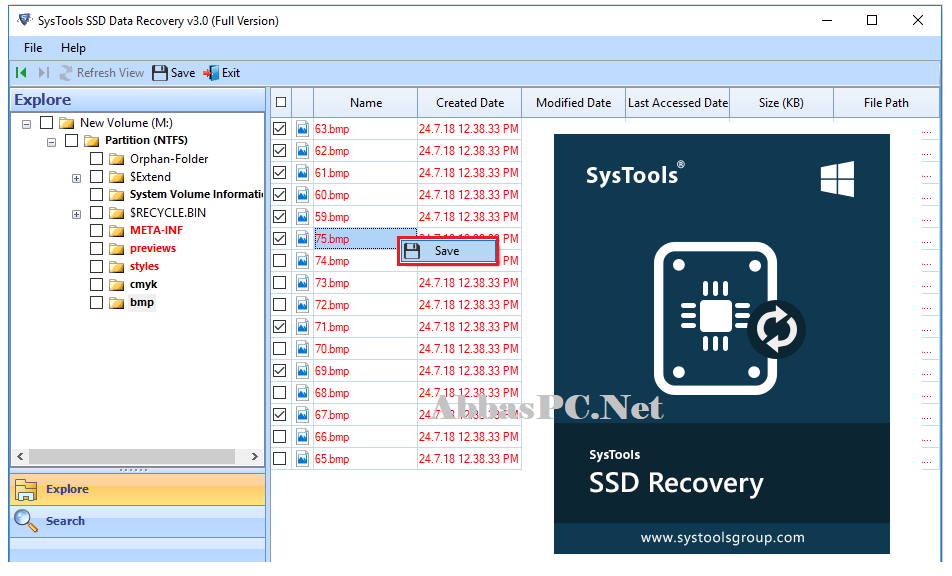The image size is (952, 576).
Task: Click the tree scrollbar right arrow
Action: 255,456
